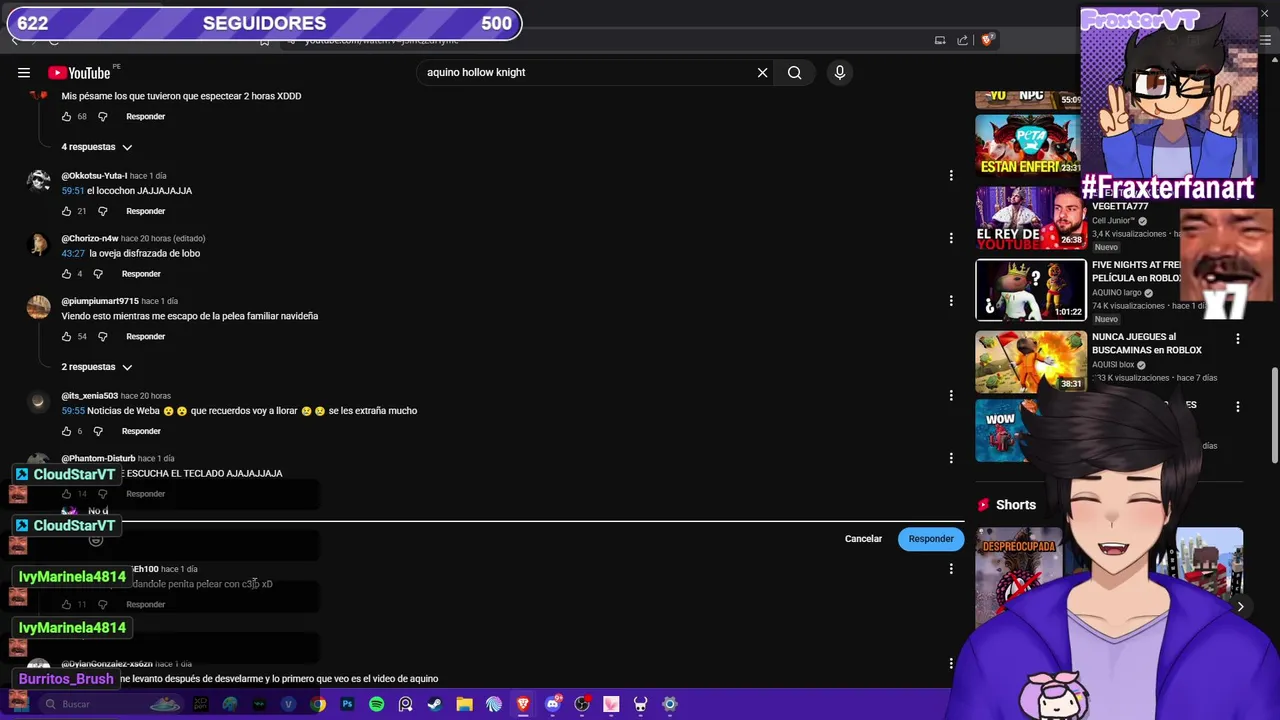Open Discord from the taskbar
Viewport: 1280px width, 720px height.
[x=553, y=704]
